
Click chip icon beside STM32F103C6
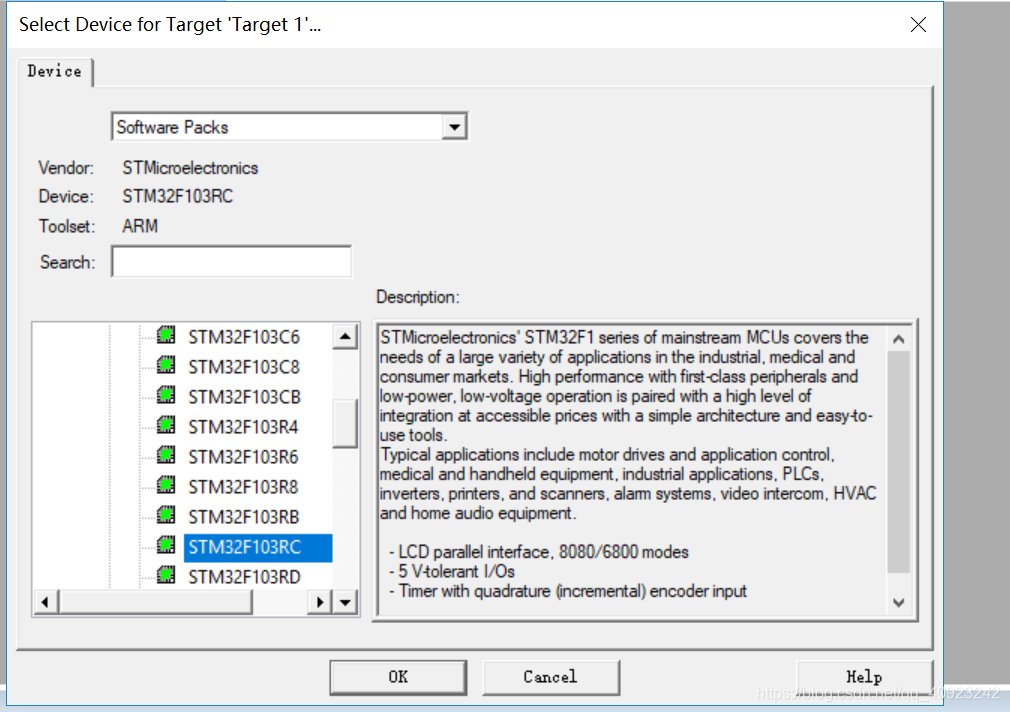[x=166, y=336]
